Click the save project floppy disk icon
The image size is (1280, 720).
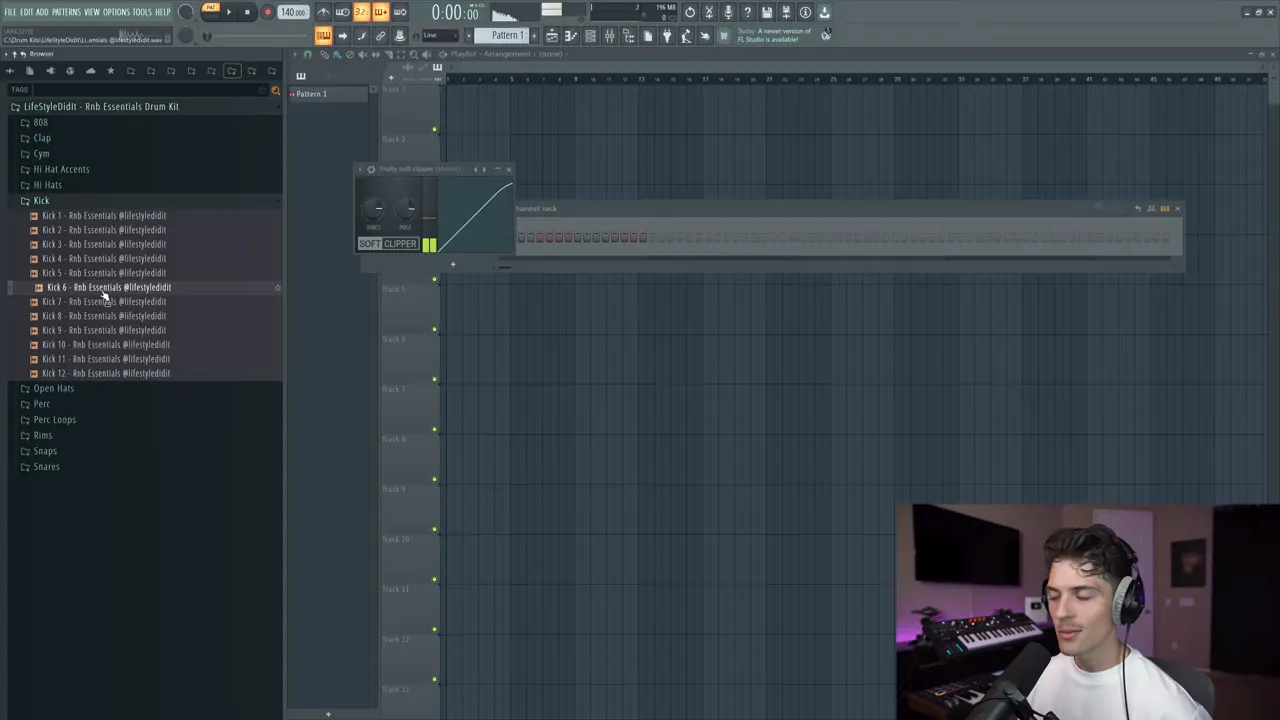tap(766, 12)
